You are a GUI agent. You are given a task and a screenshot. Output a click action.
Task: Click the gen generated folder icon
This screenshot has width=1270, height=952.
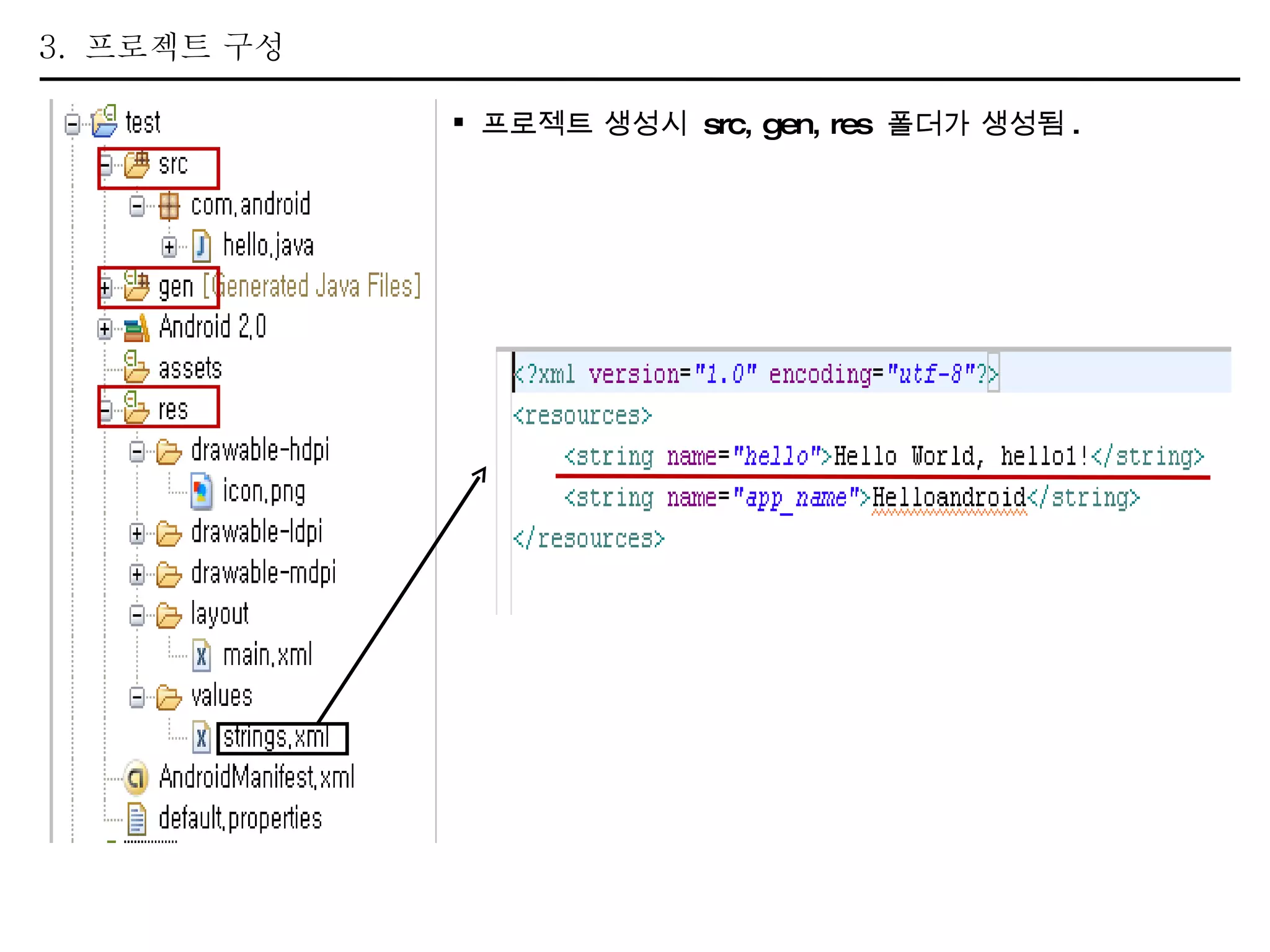click(137, 286)
